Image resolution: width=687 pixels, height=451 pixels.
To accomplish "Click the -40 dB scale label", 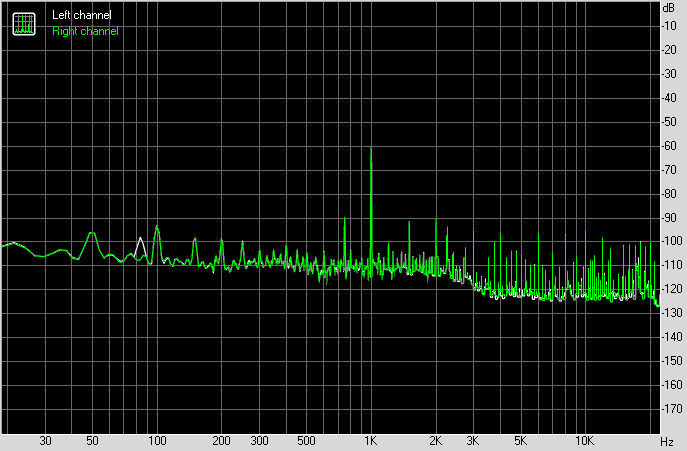I will click(x=669, y=98).
